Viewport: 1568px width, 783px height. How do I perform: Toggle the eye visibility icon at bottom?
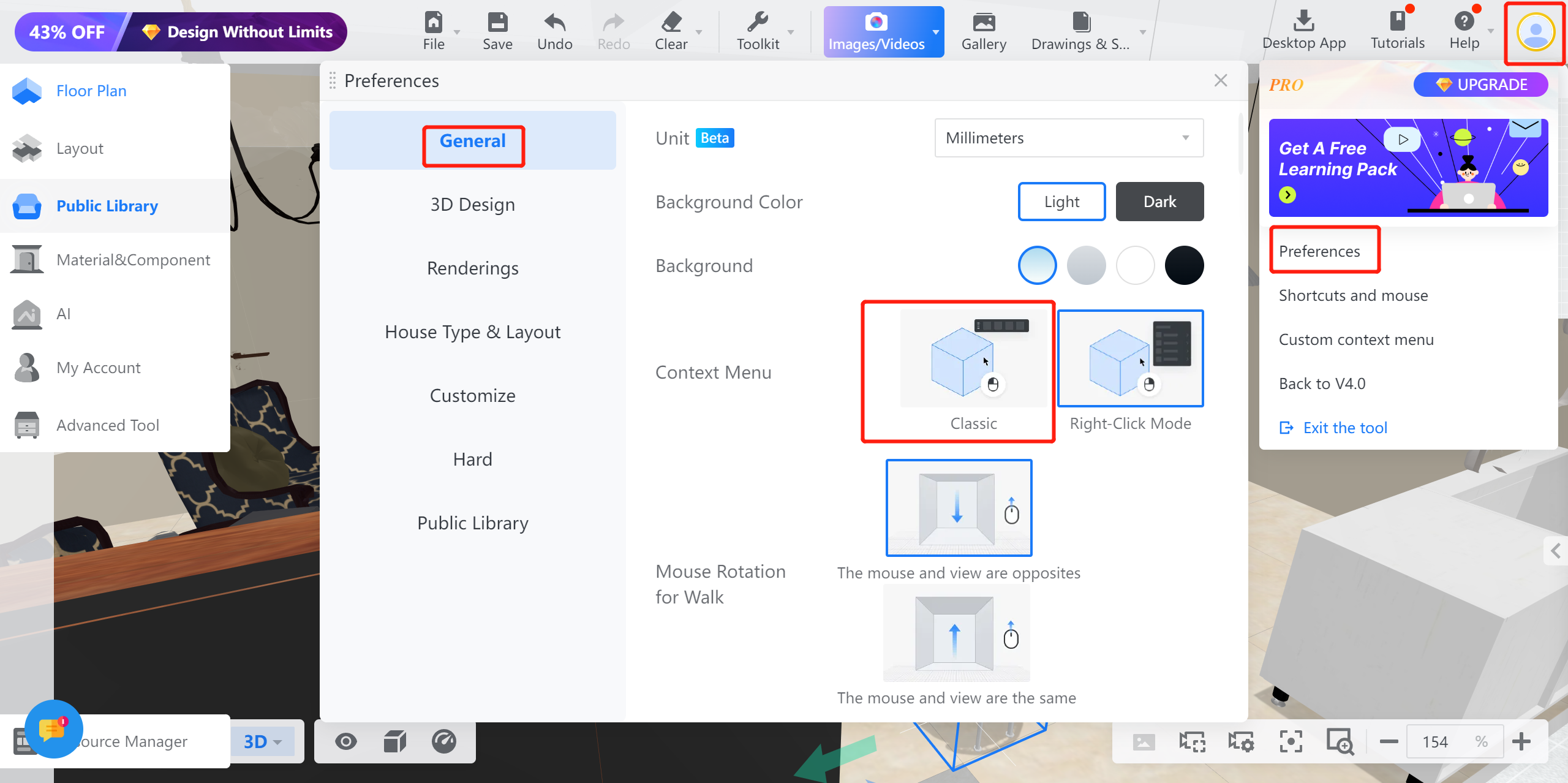[346, 741]
